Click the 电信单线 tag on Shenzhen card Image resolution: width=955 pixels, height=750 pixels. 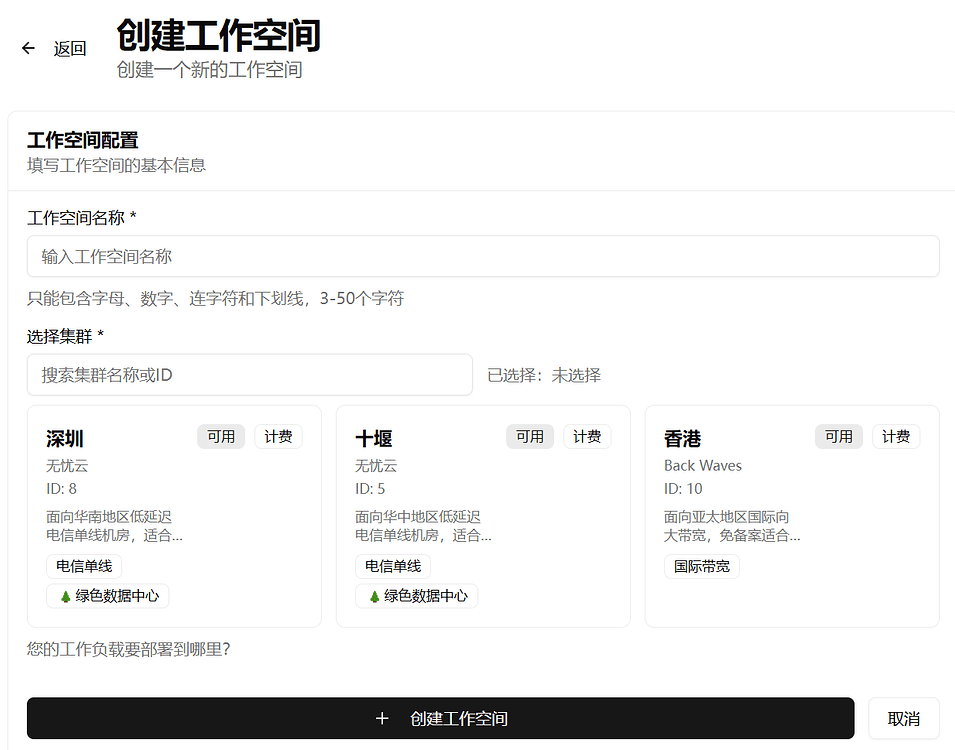(85, 566)
